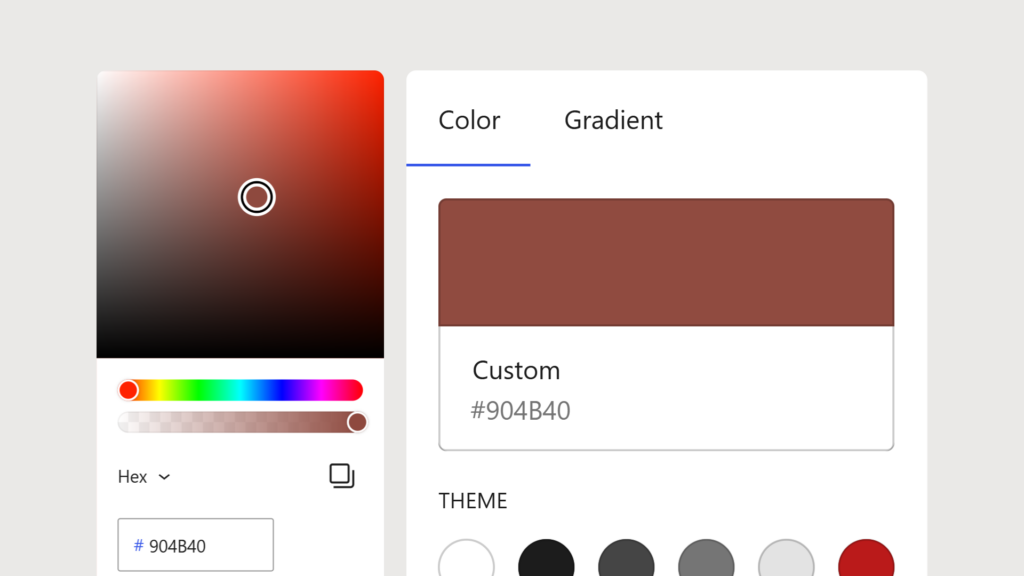Click the hex value input field

(195, 545)
